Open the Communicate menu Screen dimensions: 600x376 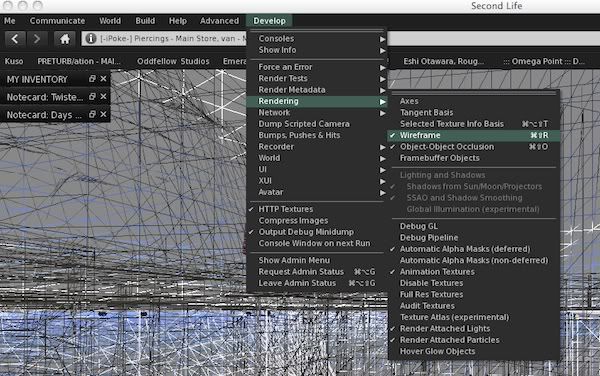[57, 21]
